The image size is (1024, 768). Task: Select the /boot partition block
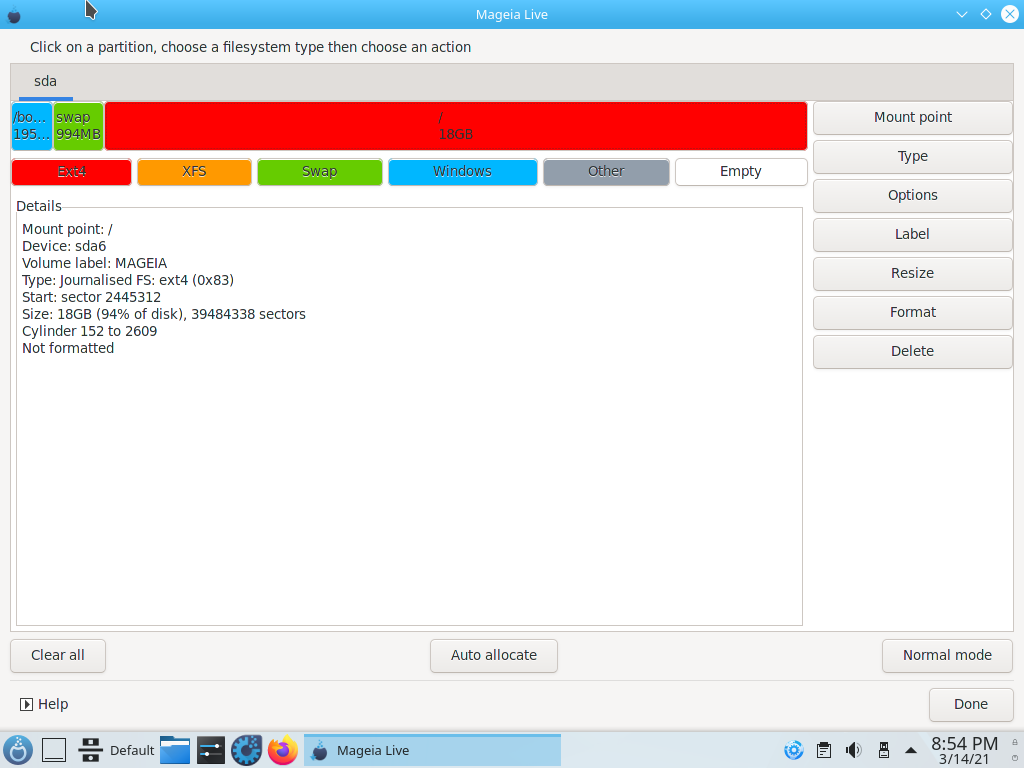[32, 125]
